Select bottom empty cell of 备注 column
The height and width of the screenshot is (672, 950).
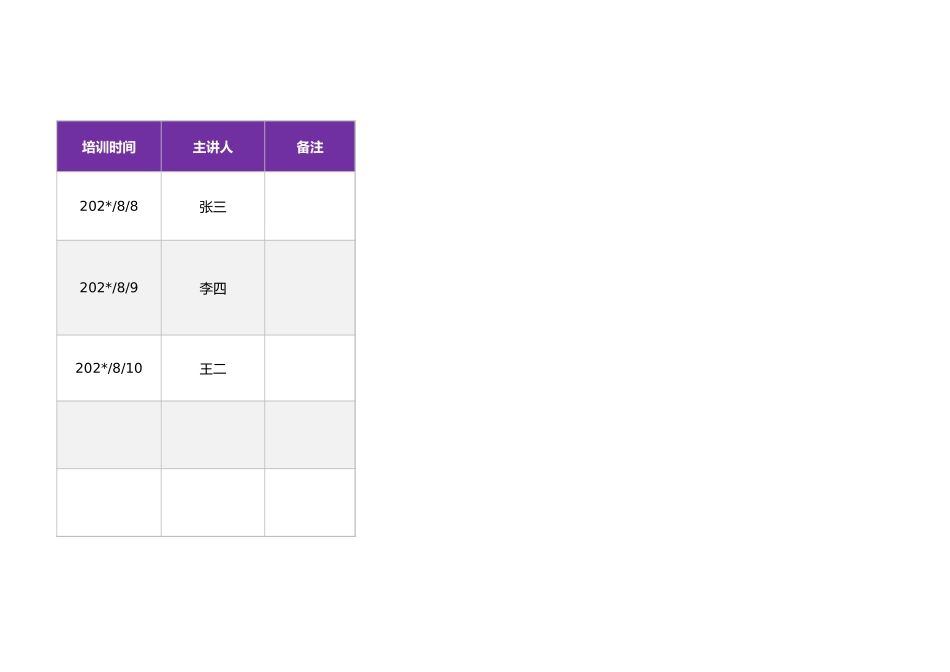click(310, 502)
